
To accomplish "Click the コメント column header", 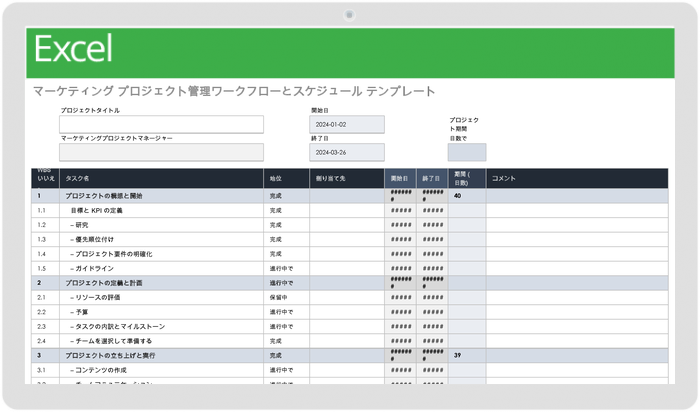I will tap(577, 178).
